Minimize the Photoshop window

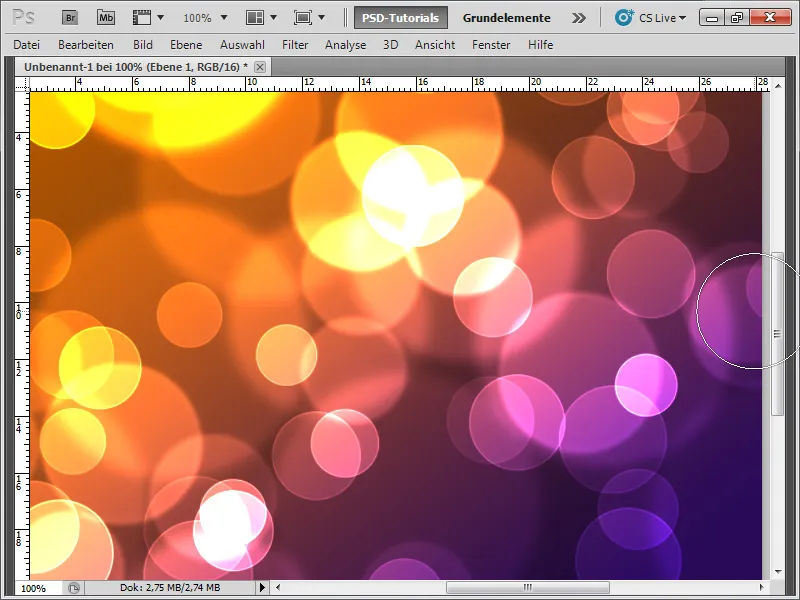click(712, 18)
